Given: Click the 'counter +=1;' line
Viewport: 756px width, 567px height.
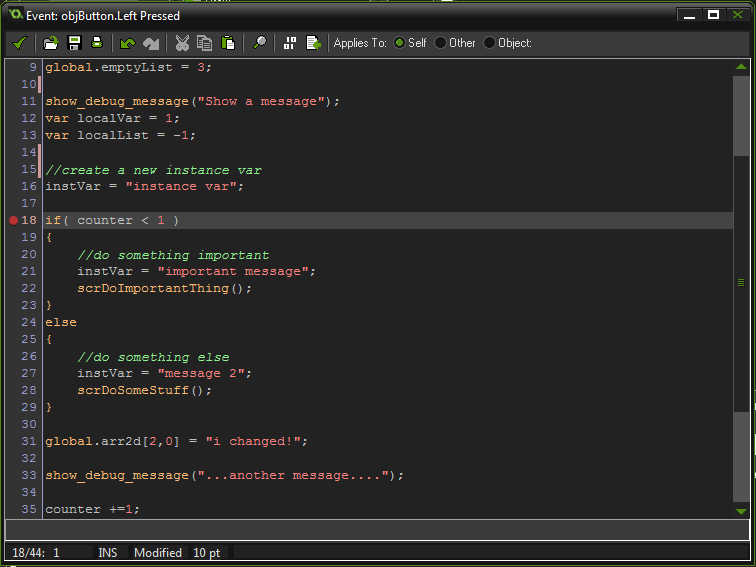Looking at the screenshot, I should tap(93, 509).
